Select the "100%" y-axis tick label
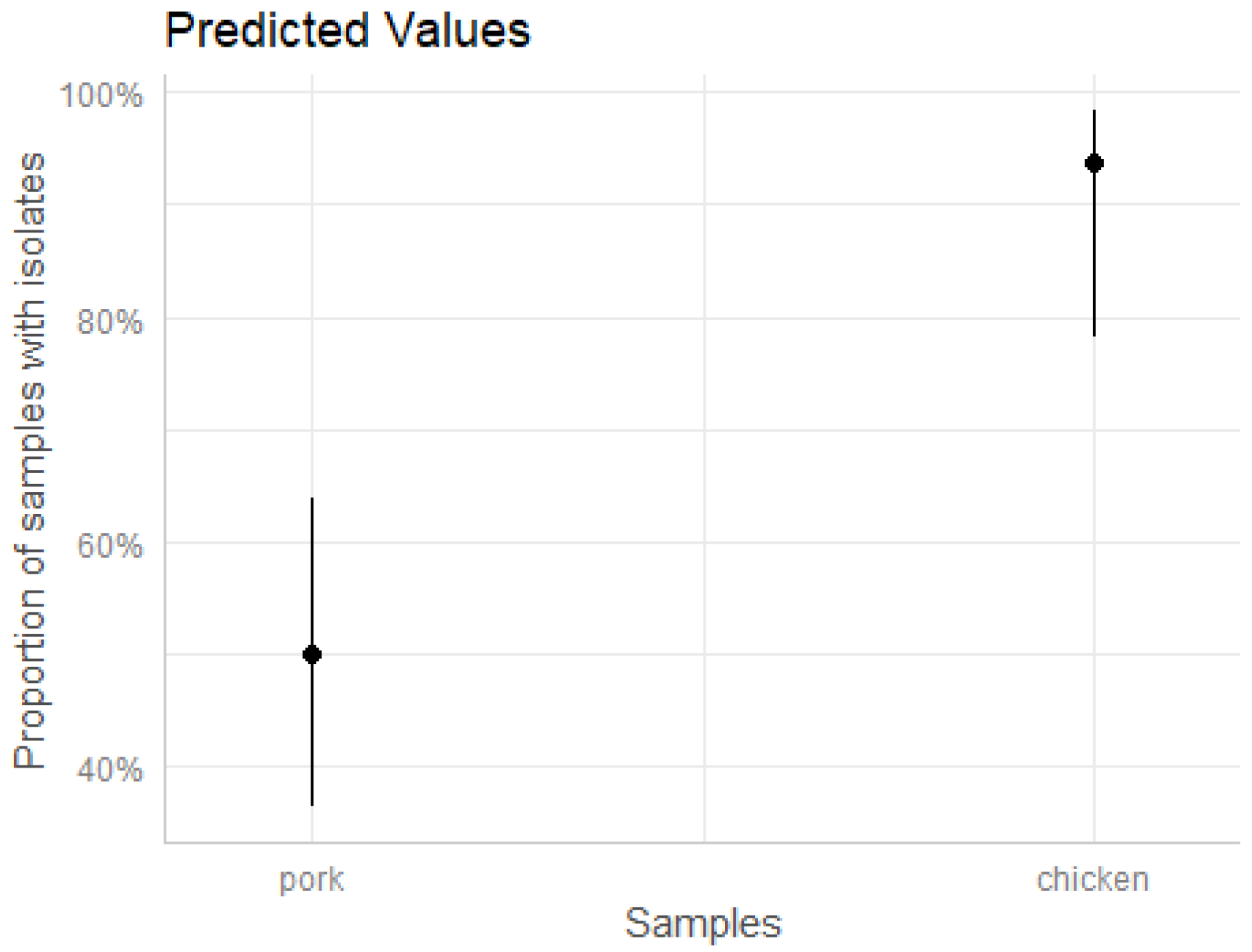1252x952 pixels. (101, 95)
